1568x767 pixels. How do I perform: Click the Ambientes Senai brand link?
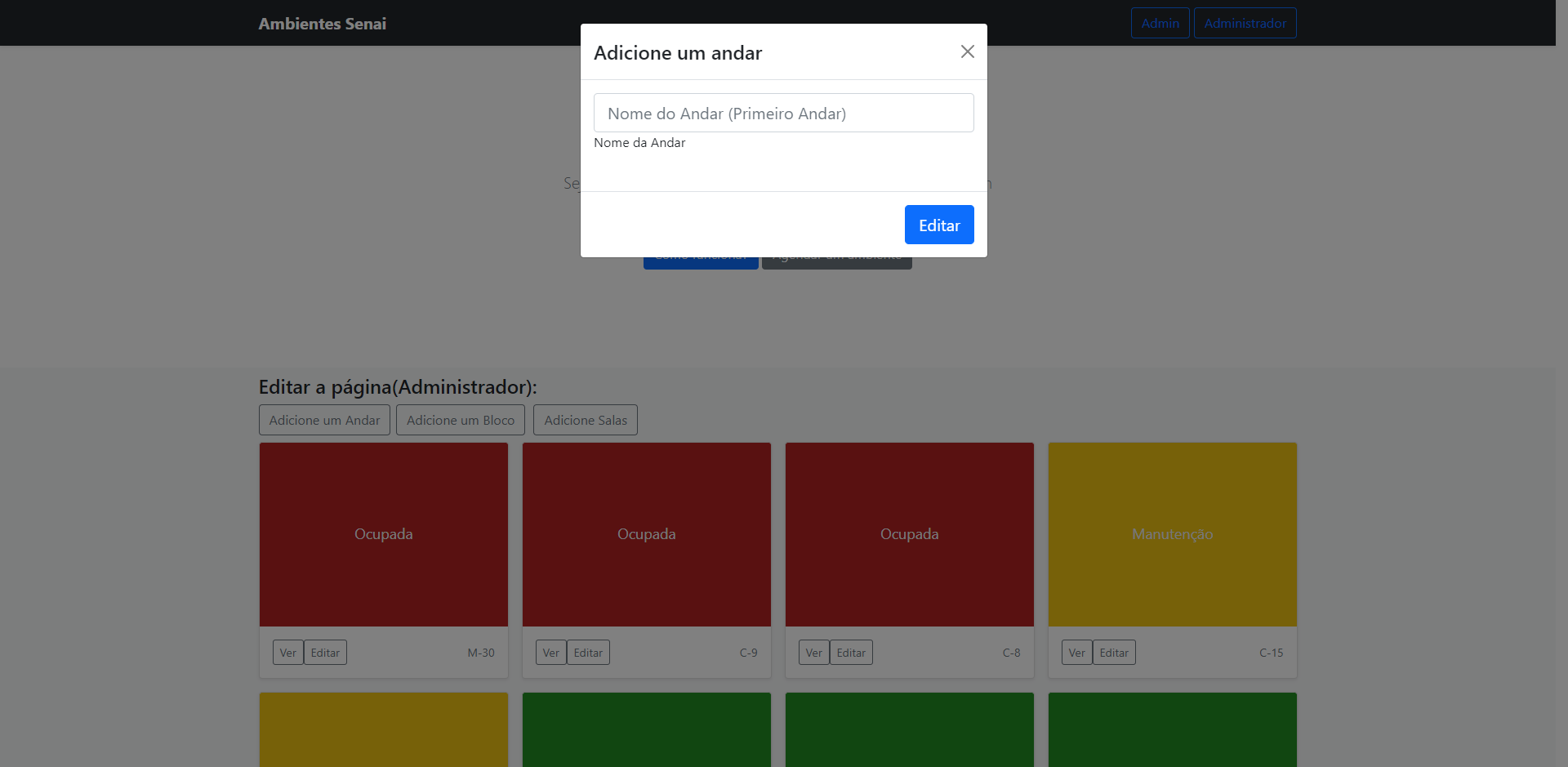(323, 24)
